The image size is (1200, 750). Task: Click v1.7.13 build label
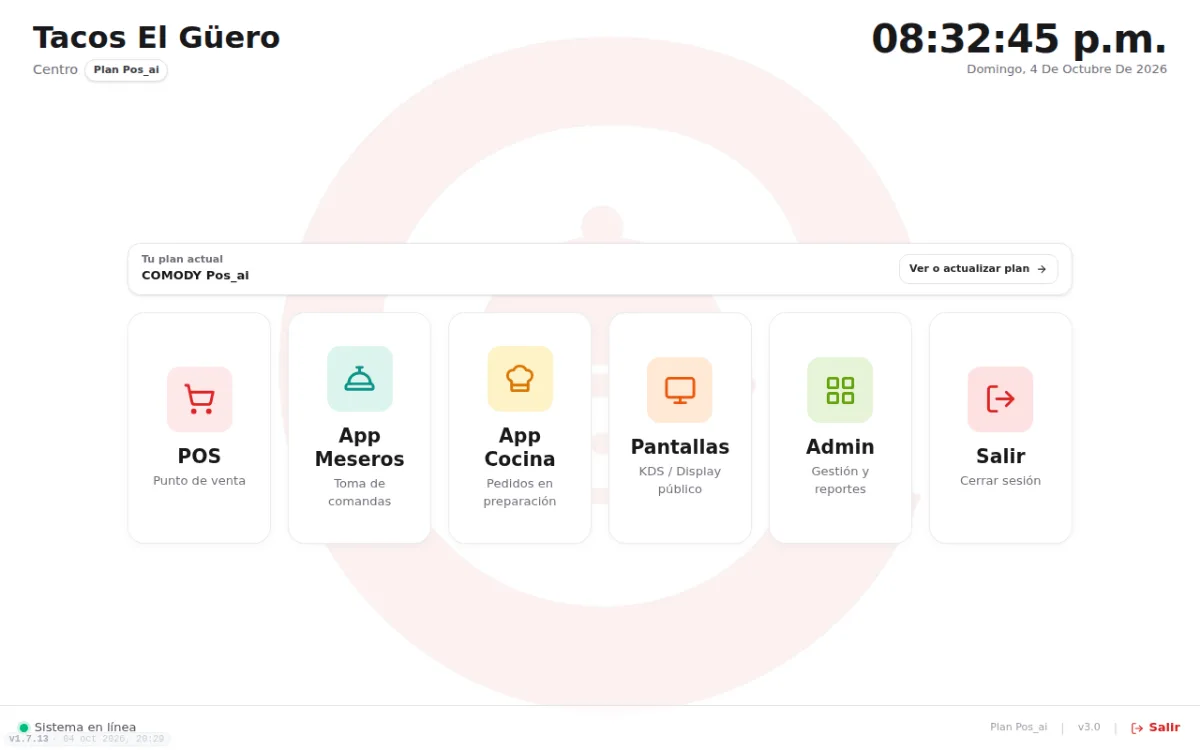tap(28, 739)
